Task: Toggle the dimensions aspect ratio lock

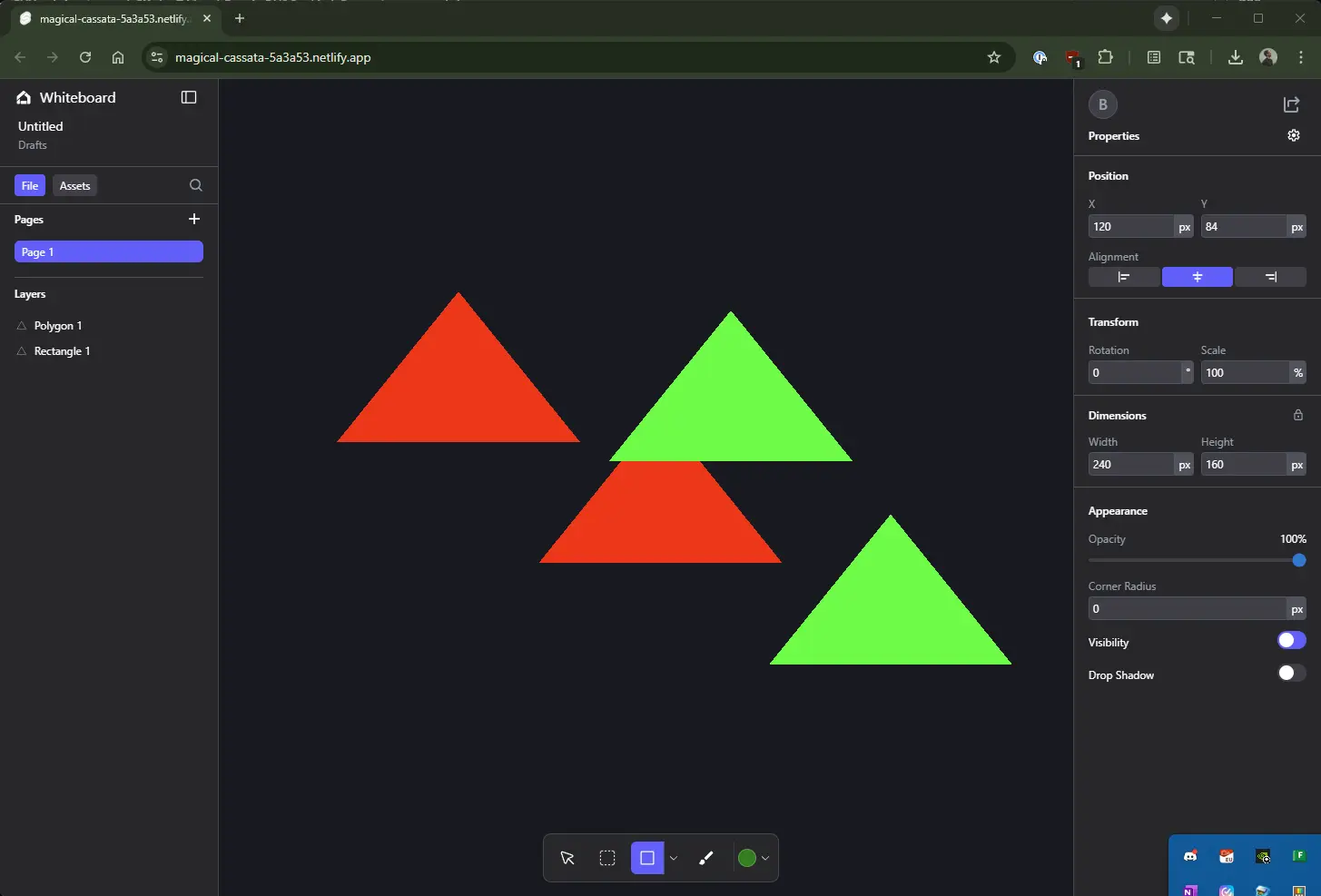Action: point(1298,415)
